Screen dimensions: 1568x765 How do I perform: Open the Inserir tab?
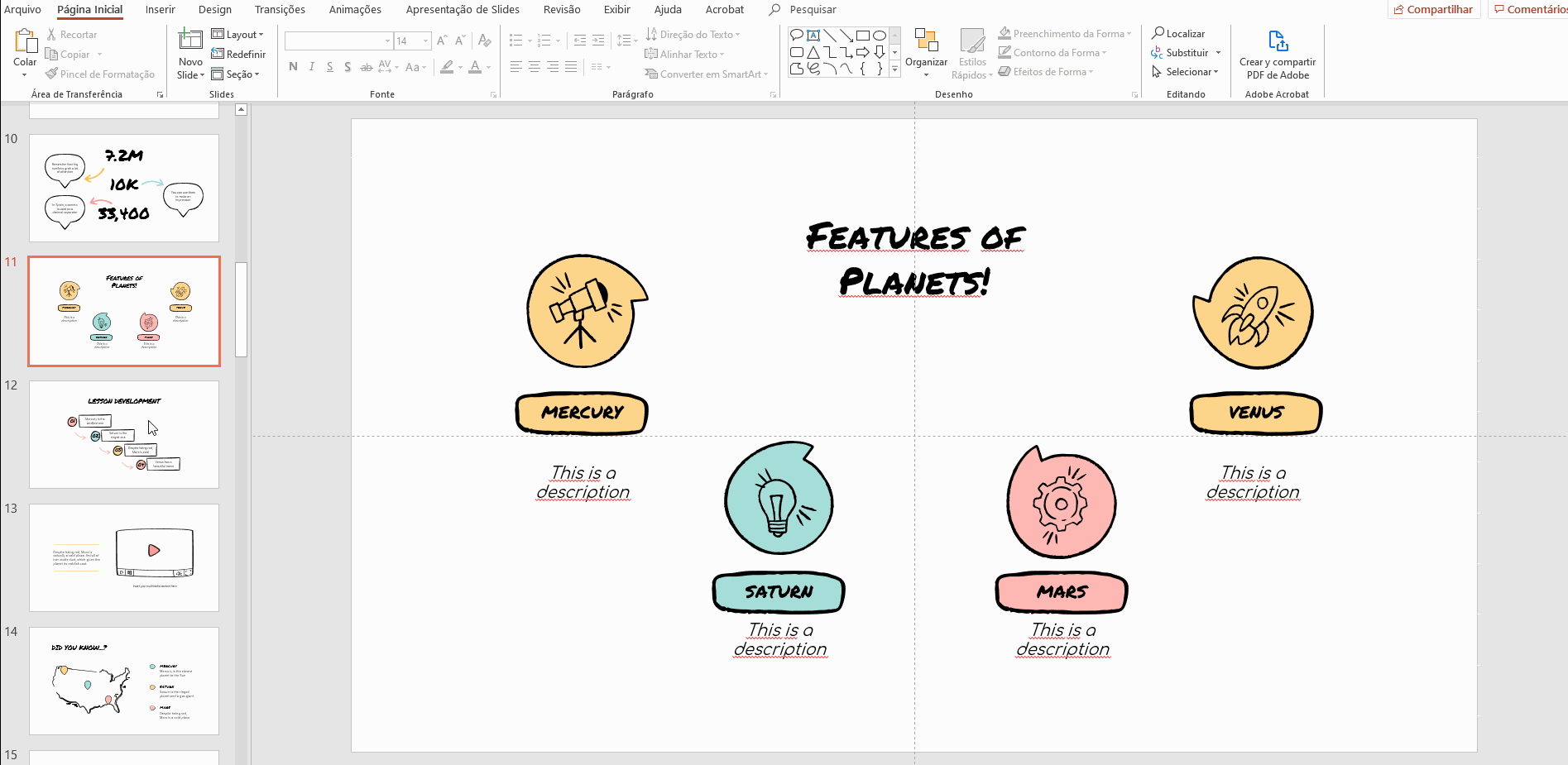pos(161,10)
